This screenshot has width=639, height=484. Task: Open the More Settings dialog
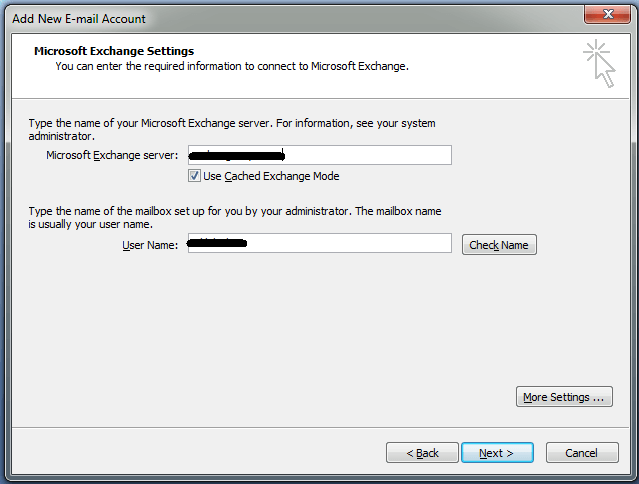(564, 397)
